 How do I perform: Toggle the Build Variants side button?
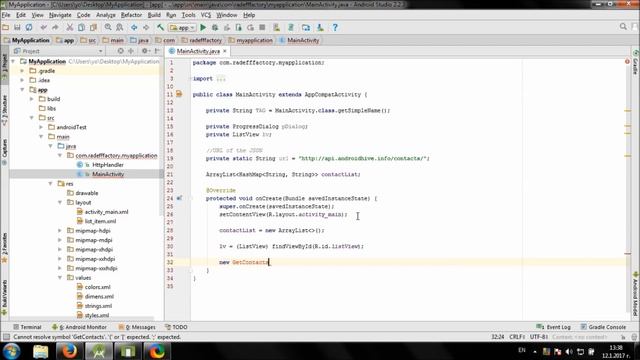(4, 297)
